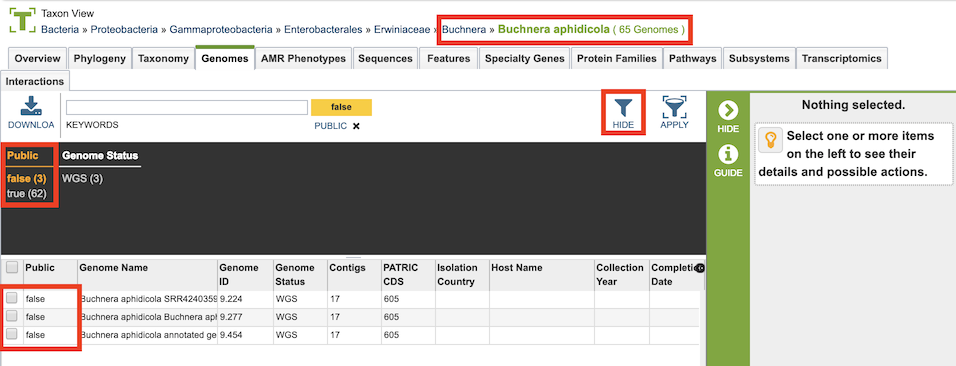Remove the PUBLIC filter using the X
The height and width of the screenshot is (366, 956).
click(x=356, y=126)
